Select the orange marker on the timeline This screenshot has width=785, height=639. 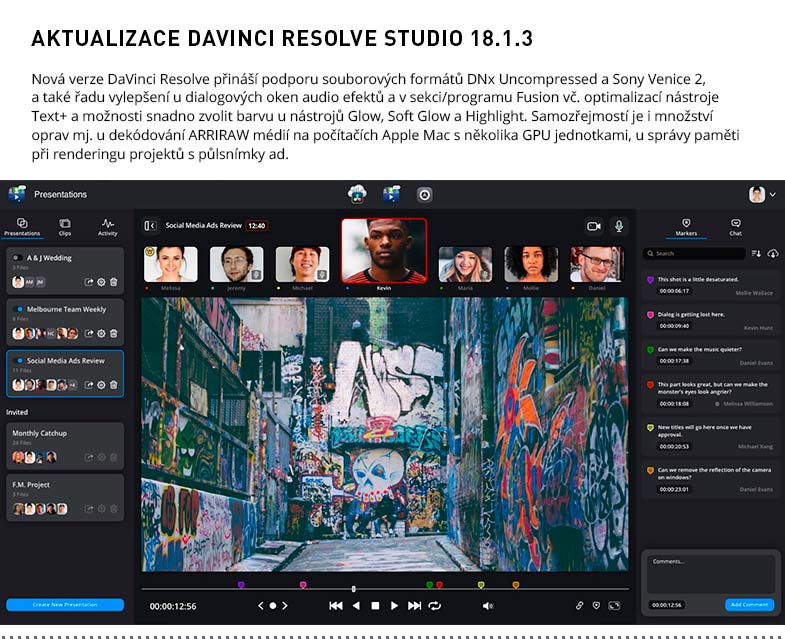tap(516, 584)
